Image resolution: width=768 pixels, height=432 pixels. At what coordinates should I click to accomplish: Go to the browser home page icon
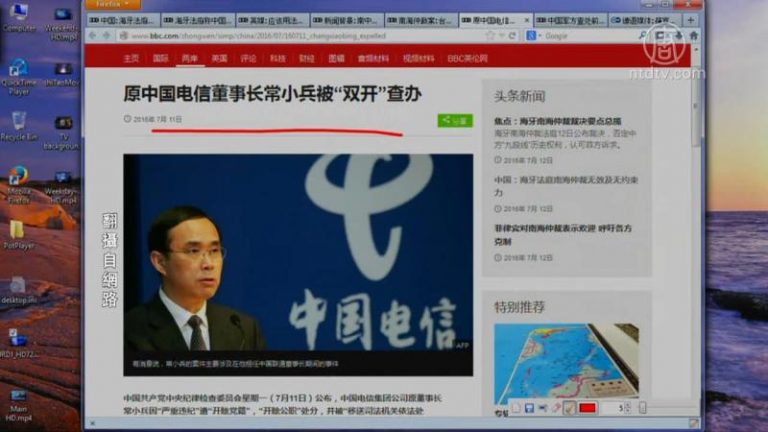click(694, 36)
